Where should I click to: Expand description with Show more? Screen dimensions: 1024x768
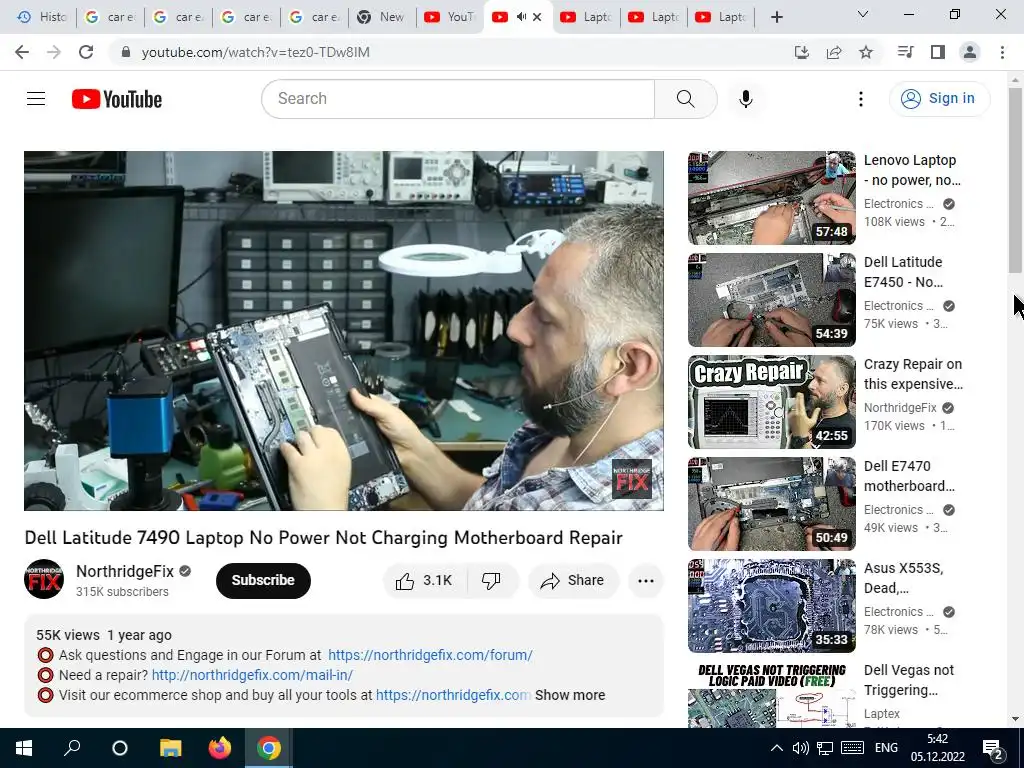click(570, 696)
